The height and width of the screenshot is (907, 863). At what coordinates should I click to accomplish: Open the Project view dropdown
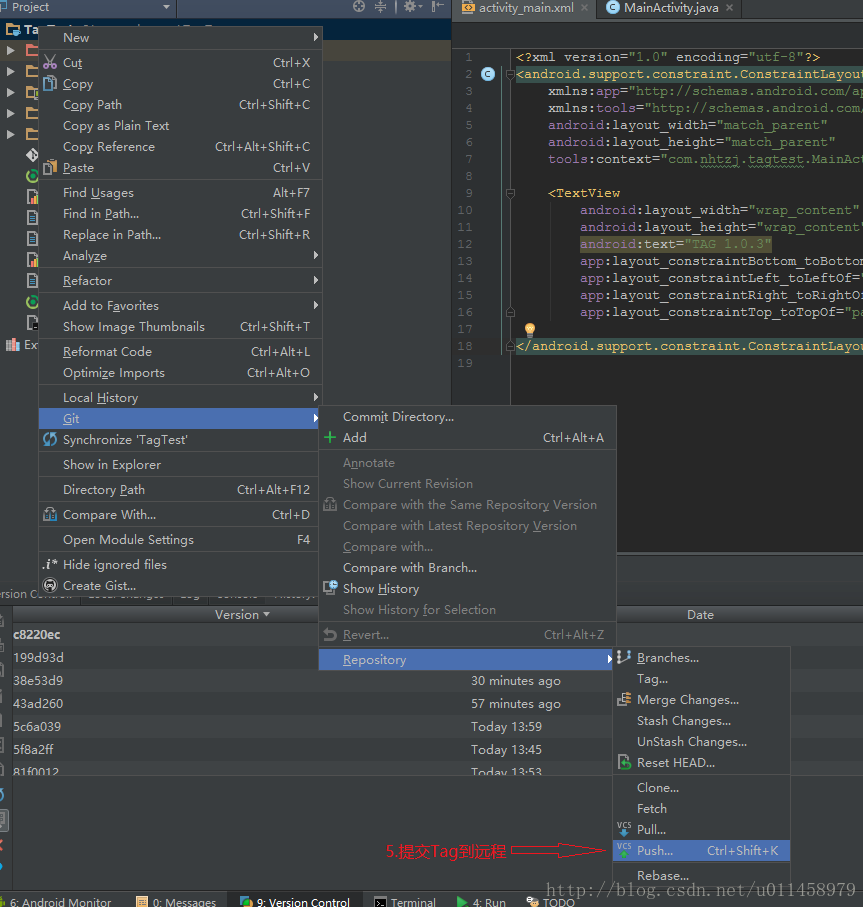coord(166,7)
